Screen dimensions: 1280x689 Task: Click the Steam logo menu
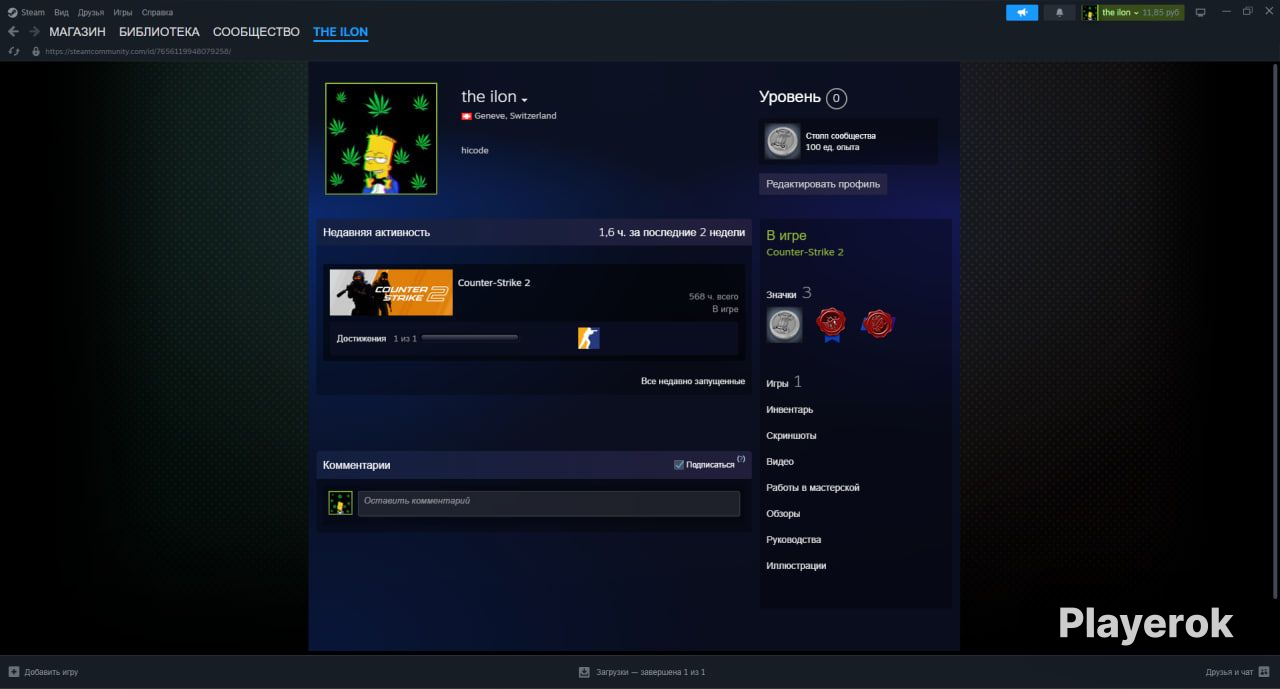[x=26, y=12]
